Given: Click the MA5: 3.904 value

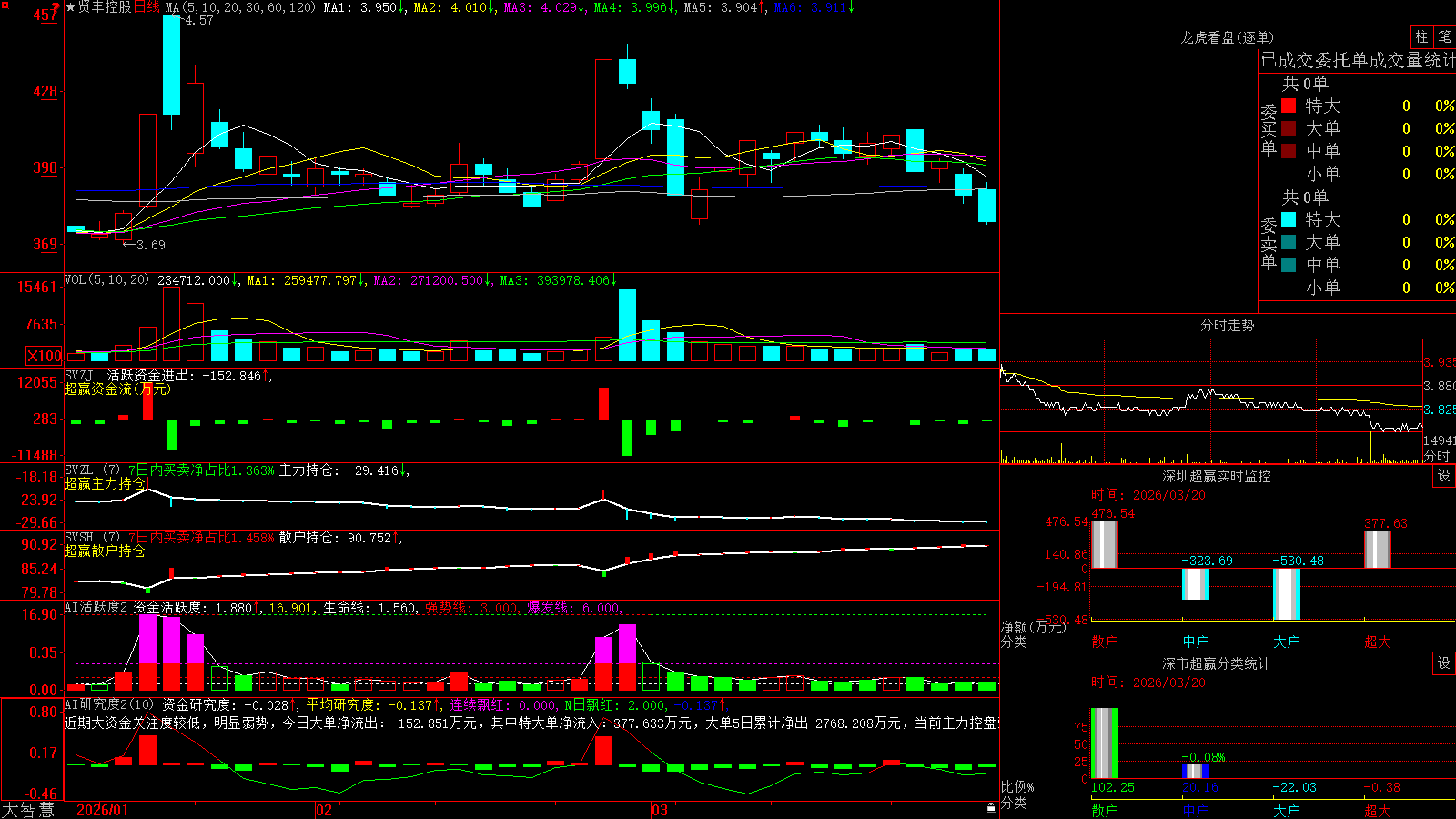Looking at the screenshot, I should point(721,7).
